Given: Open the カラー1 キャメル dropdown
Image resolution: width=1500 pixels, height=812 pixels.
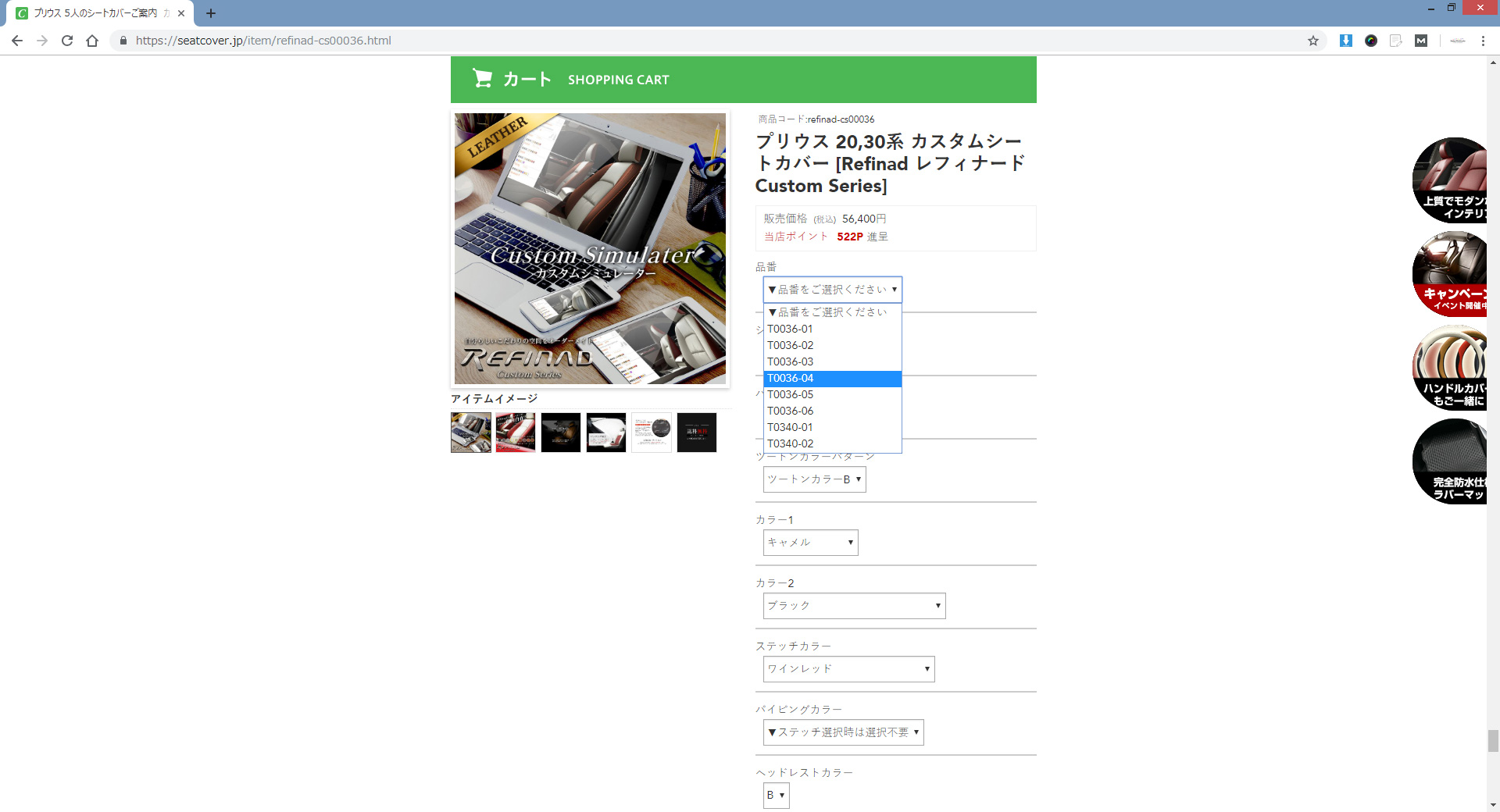Looking at the screenshot, I should [811, 543].
